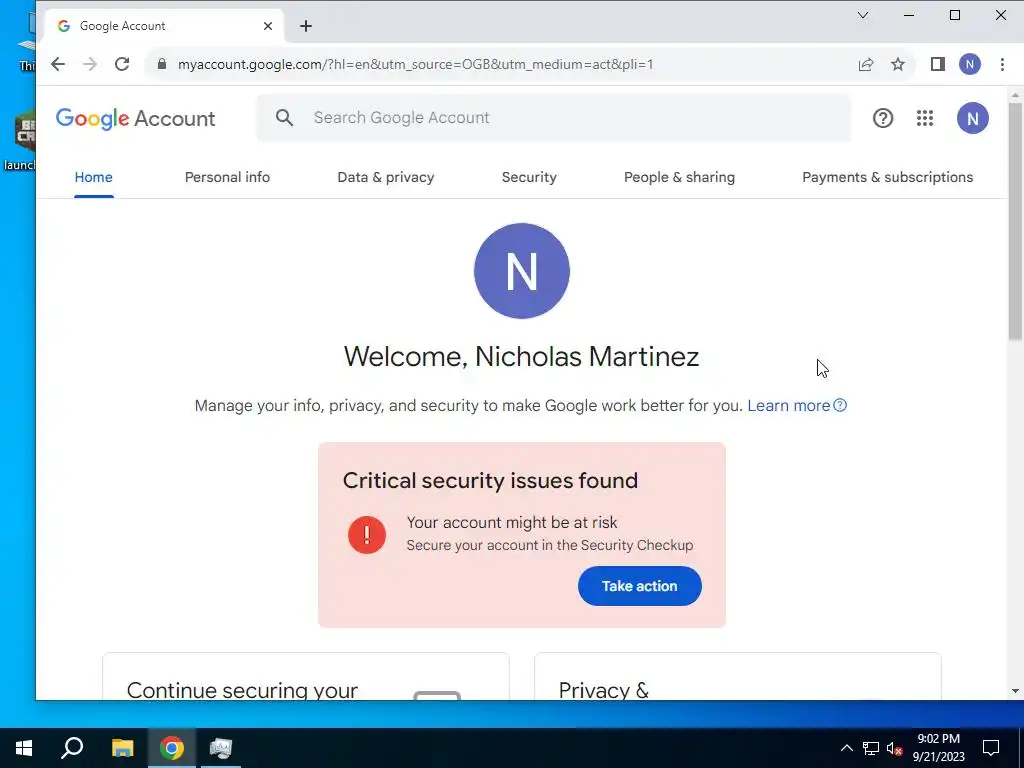Click the large profile picture N
1024x768 pixels.
point(522,271)
